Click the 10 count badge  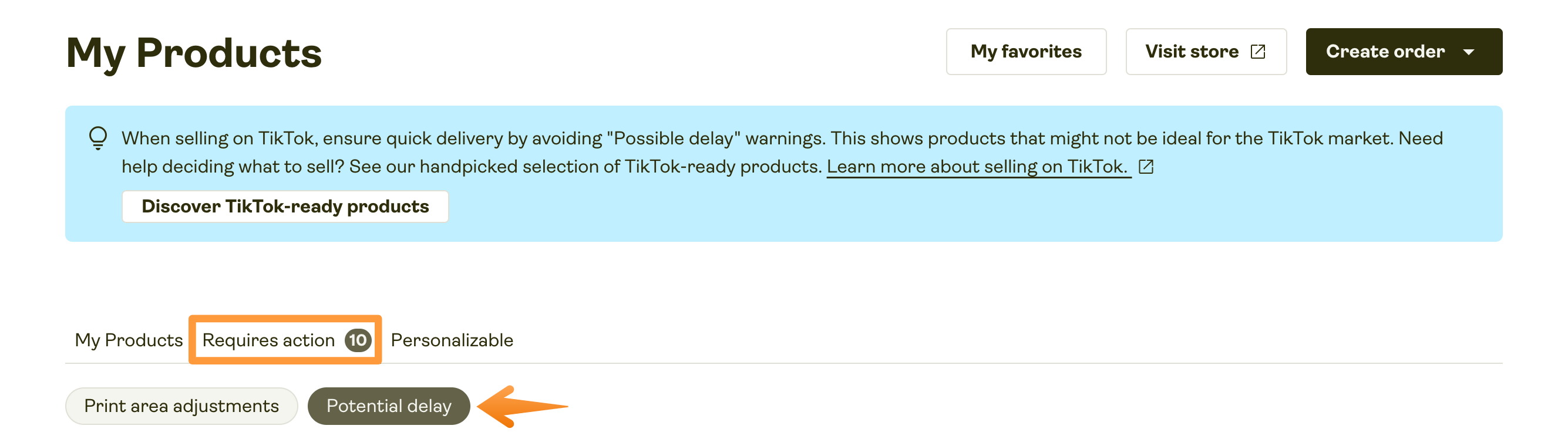pos(358,340)
